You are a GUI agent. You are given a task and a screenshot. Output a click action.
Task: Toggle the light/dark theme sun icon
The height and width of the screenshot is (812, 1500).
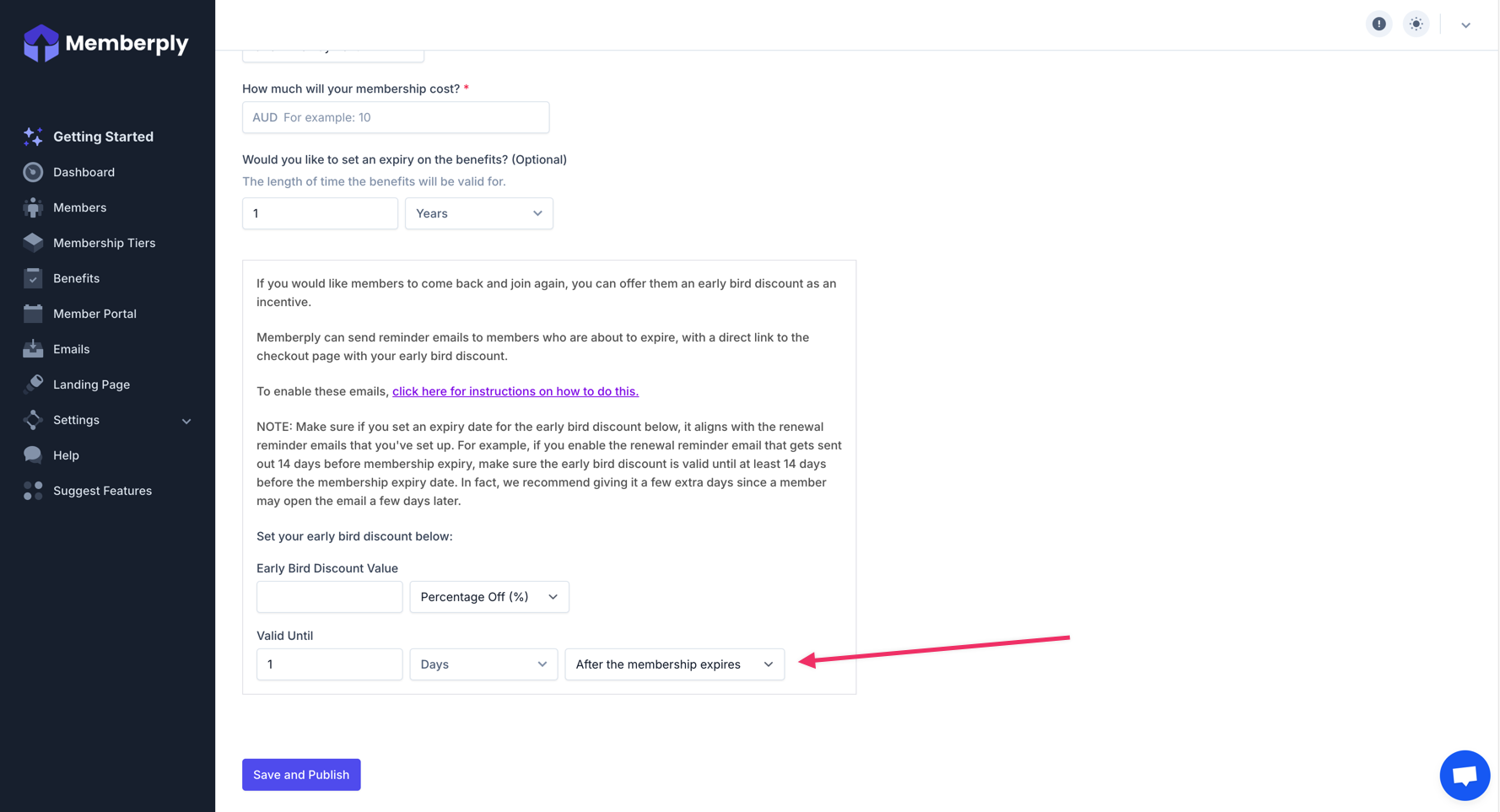pos(1416,24)
